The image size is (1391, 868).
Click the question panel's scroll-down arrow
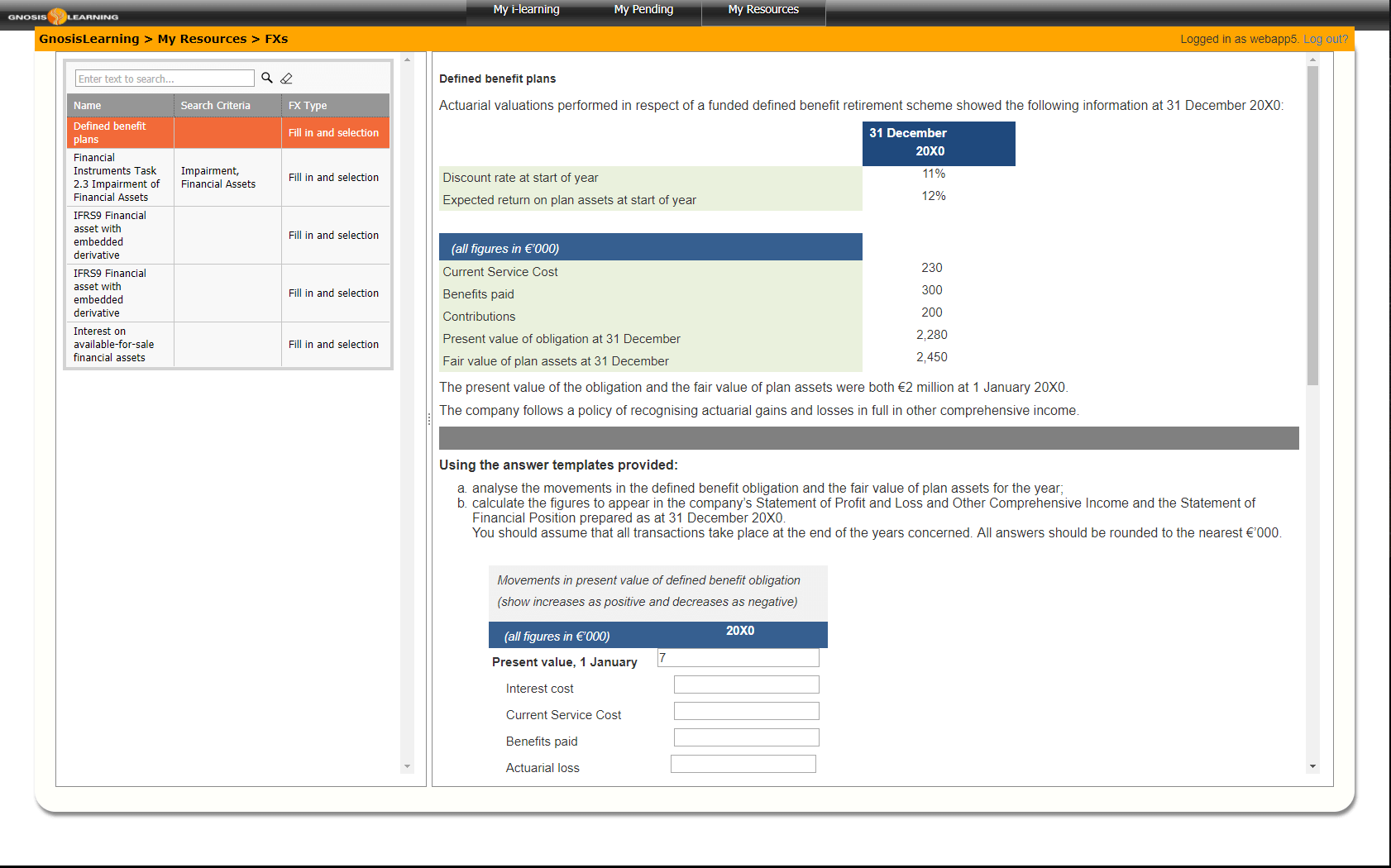(1312, 766)
